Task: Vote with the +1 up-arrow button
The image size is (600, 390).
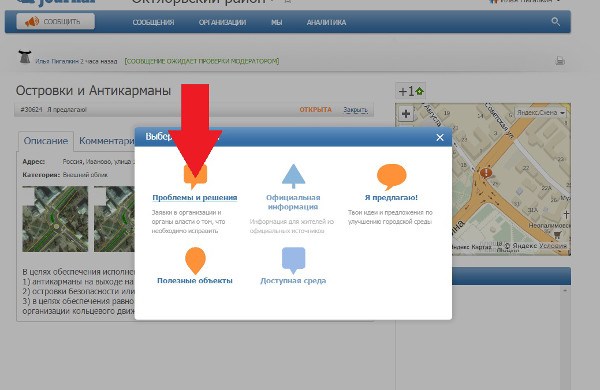Action: 411,91
